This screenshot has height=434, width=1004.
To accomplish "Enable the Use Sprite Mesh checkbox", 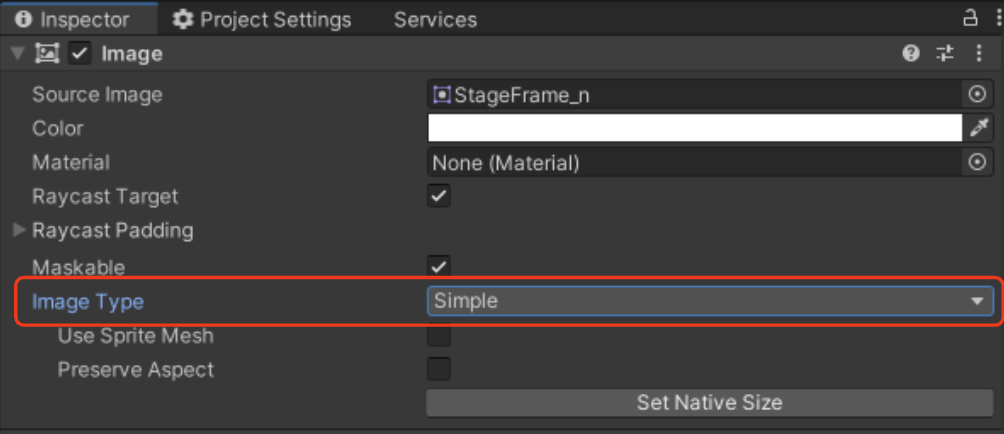I will [x=439, y=335].
